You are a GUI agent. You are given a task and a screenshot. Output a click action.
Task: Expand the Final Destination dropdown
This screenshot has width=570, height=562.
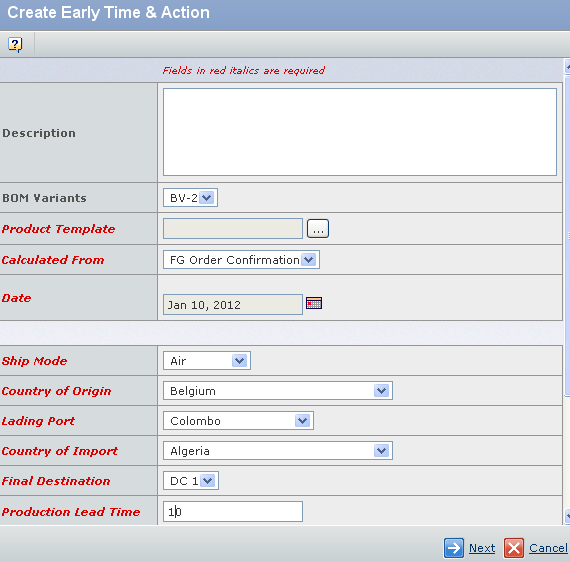coord(191,481)
